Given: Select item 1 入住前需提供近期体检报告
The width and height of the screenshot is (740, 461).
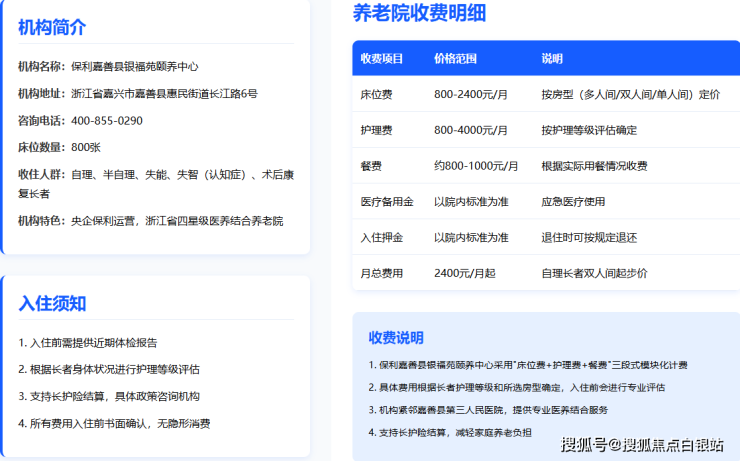Looking at the screenshot, I should (88, 343).
